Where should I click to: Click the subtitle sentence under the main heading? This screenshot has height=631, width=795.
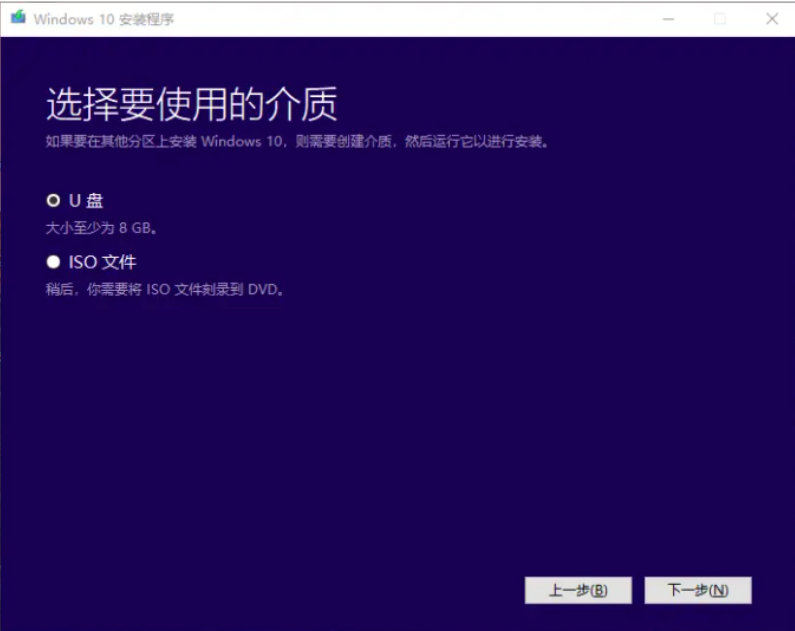pyautogui.click(x=297, y=142)
